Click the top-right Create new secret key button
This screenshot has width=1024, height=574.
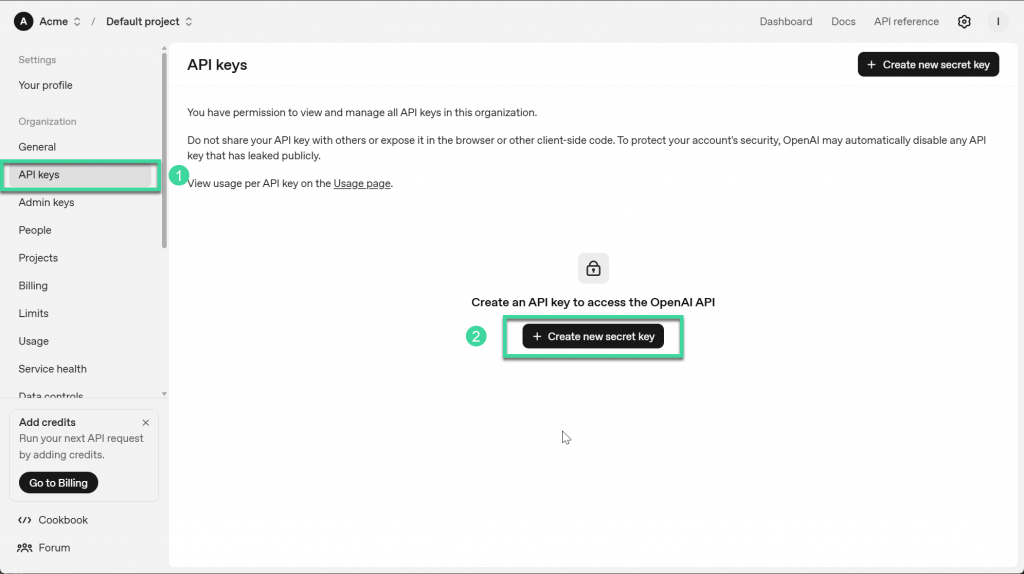(x=927, y=65)
